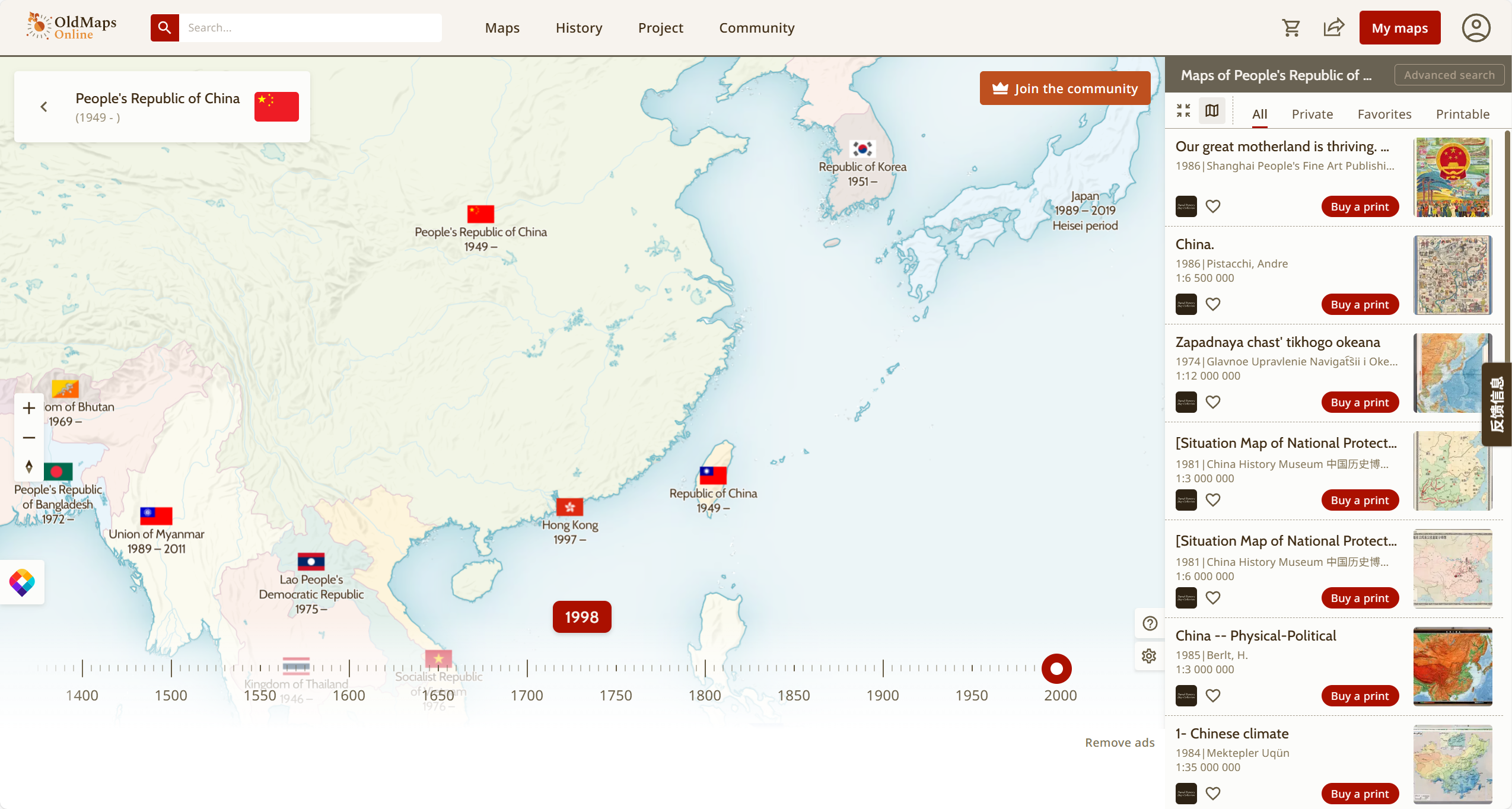Click the help question-mark icon on the map
This screenshot has height=809, width=1512.
[1149, 623]
